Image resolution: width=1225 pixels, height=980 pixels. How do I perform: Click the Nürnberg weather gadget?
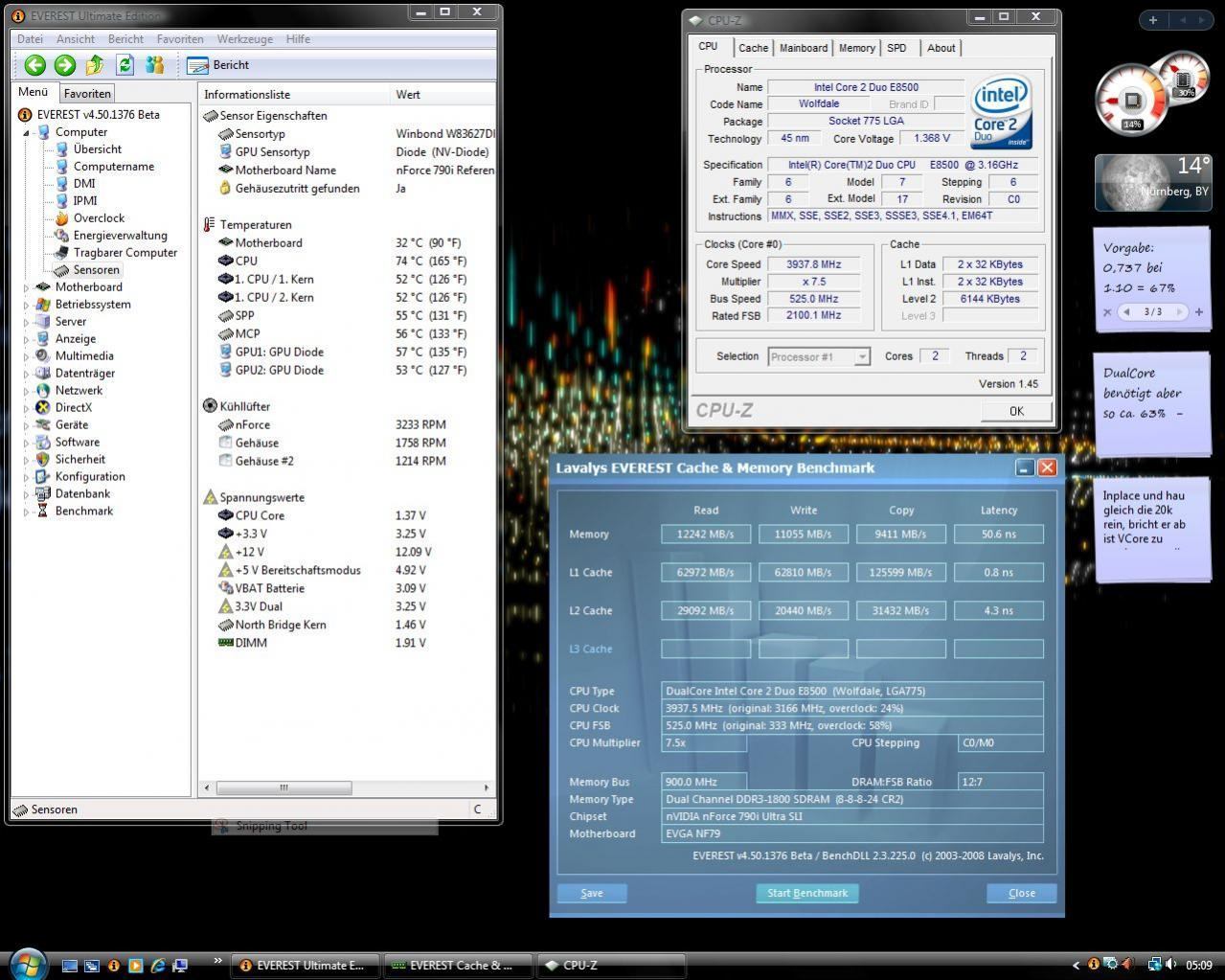[1152, 182]
